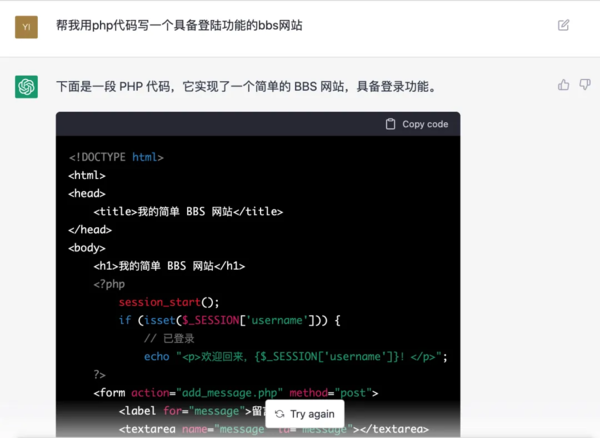Screen dimensions: 600x438
Task: Click the </head> closing tag line
Action: [90, 230]
